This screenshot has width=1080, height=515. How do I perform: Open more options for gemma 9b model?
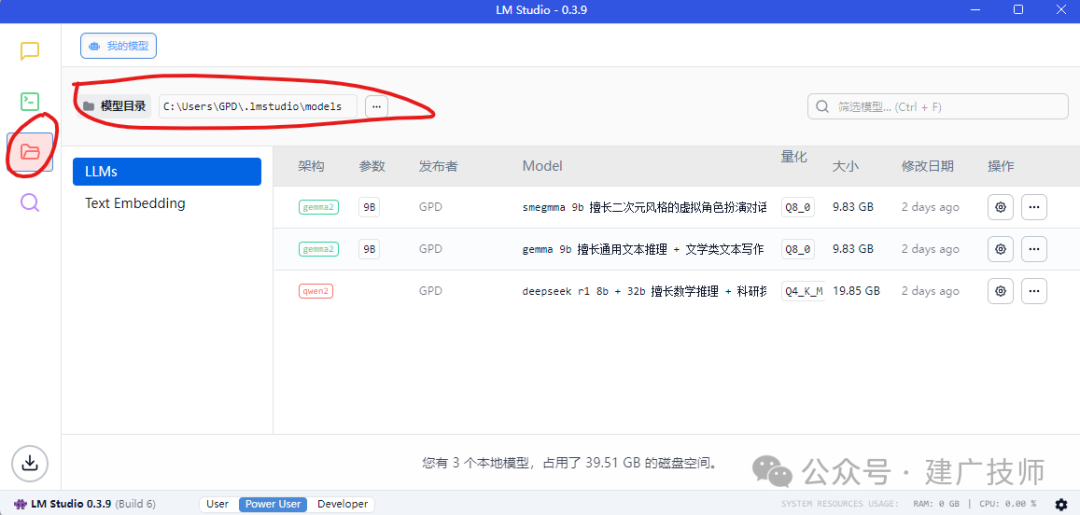pos(1034,249)
